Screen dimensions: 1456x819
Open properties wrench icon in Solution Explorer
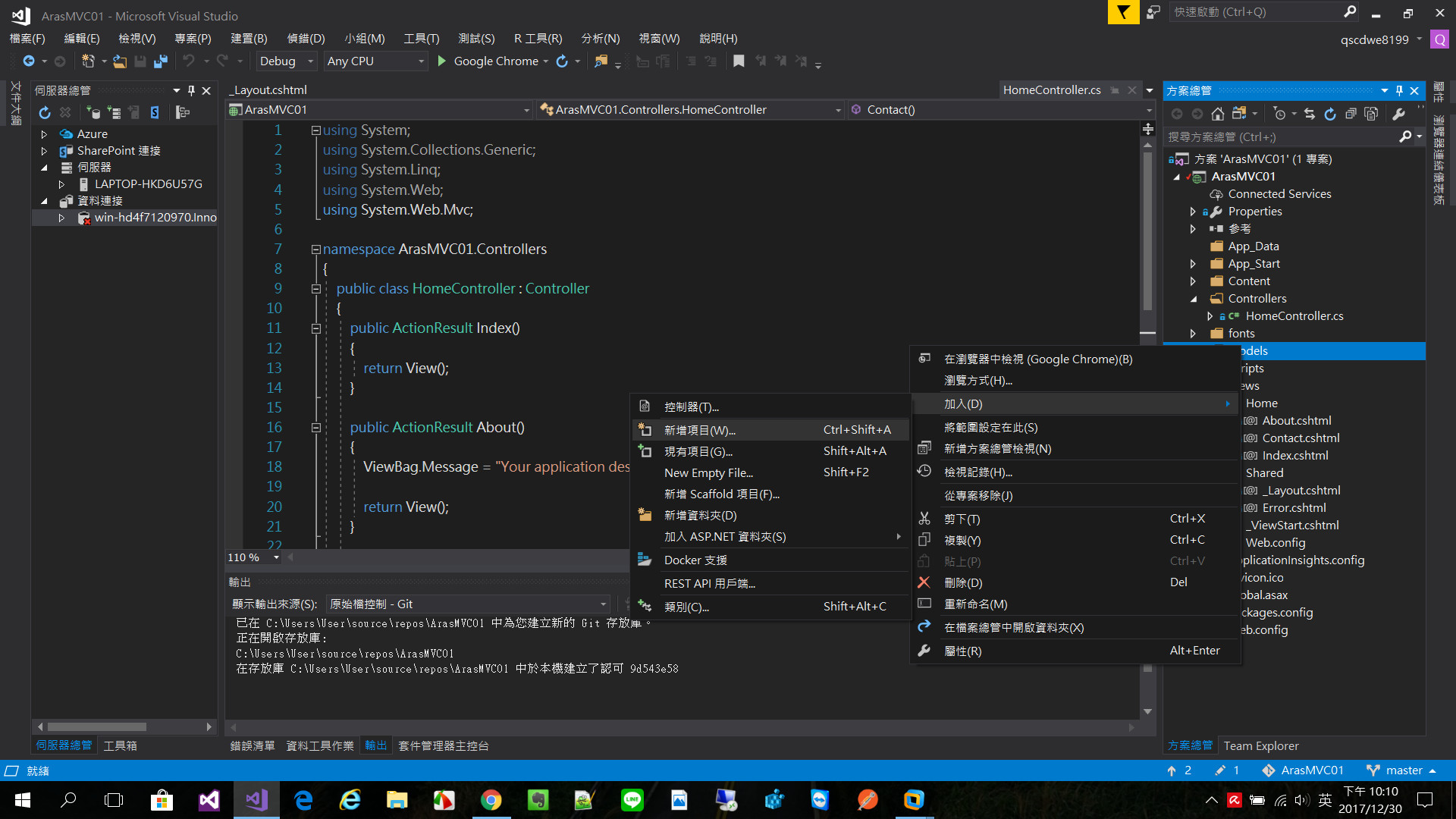click(1398, 114)
